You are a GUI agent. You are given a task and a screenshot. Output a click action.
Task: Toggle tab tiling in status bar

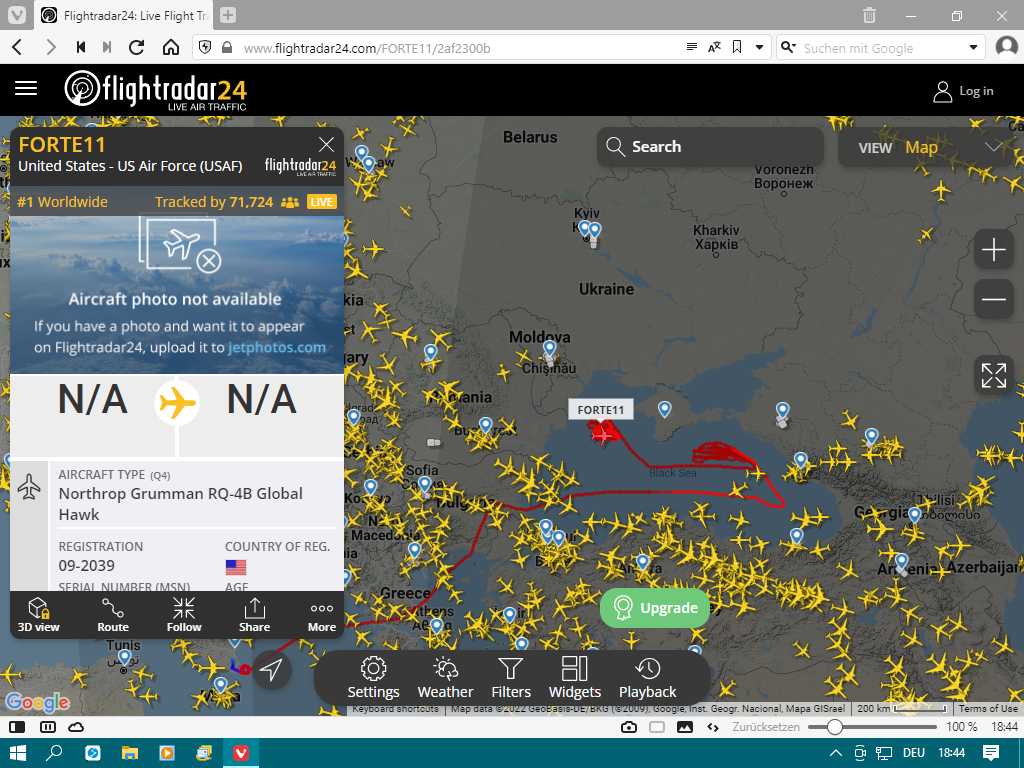[x=48, y=727]
